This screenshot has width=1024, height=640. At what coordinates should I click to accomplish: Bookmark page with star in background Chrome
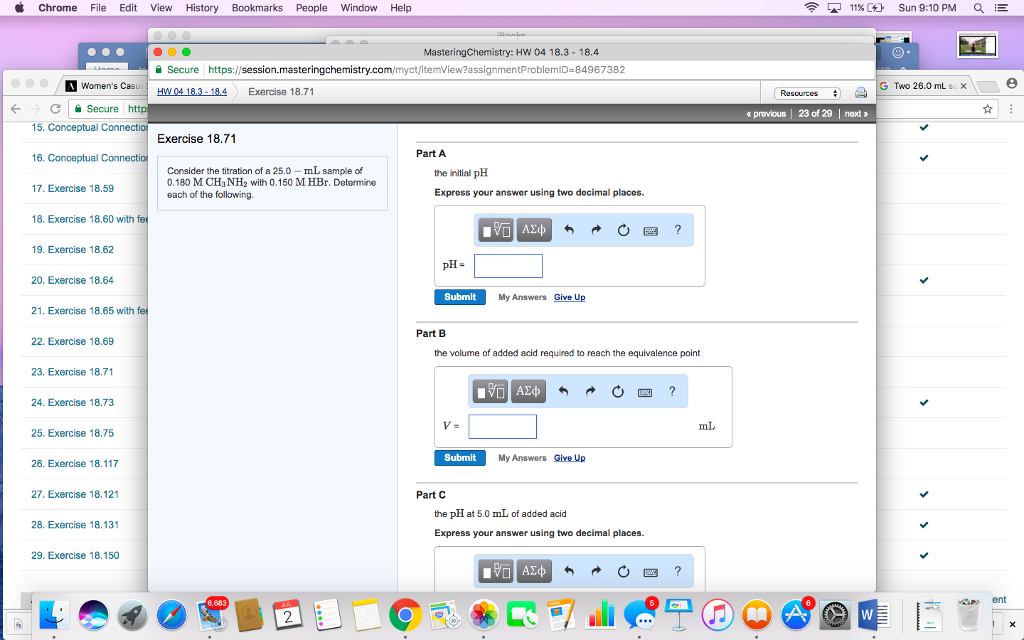[x=987, y=109]
